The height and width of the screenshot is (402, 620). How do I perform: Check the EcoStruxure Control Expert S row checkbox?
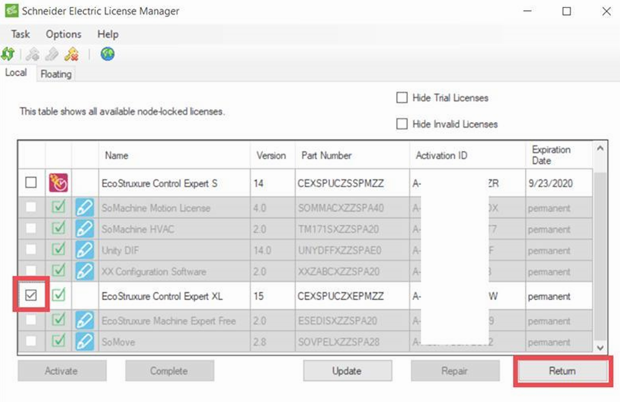(x=31, y=183)
